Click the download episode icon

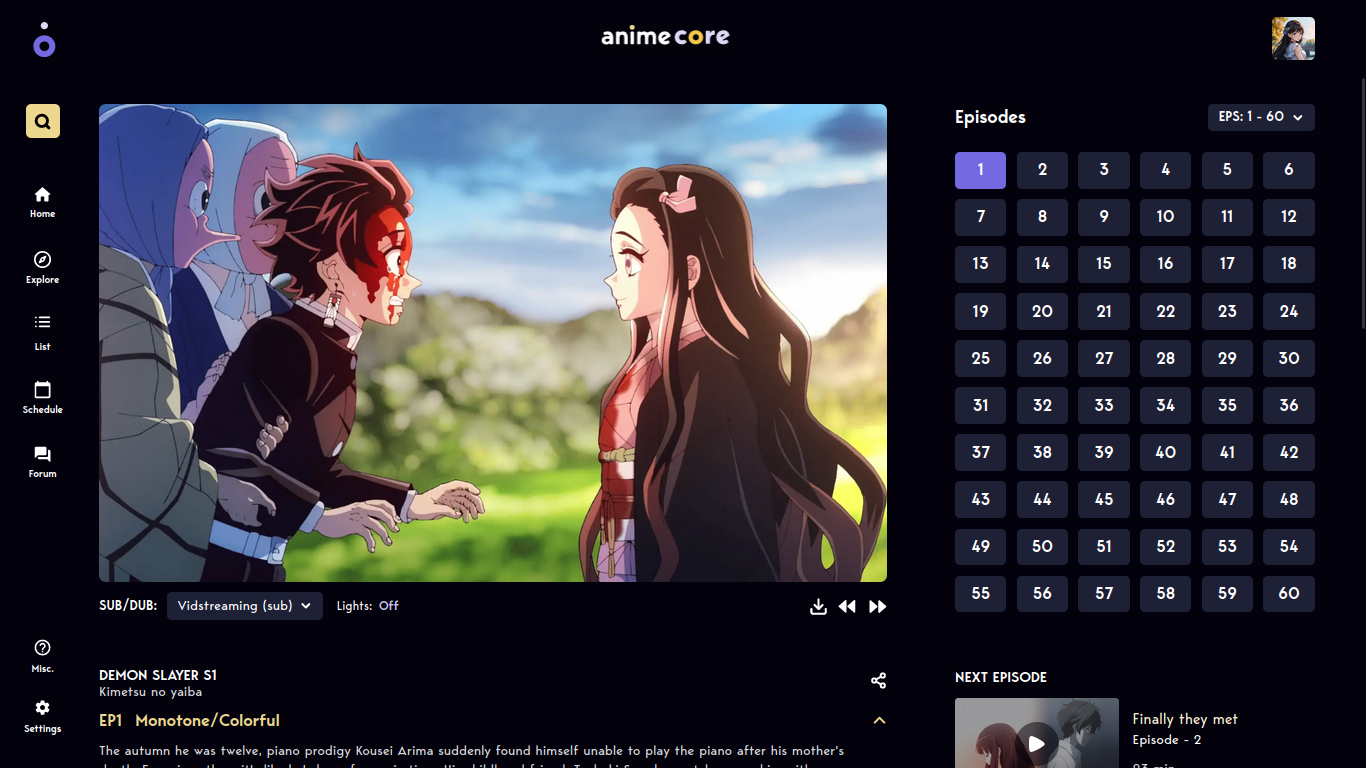(x=818, y=607)
